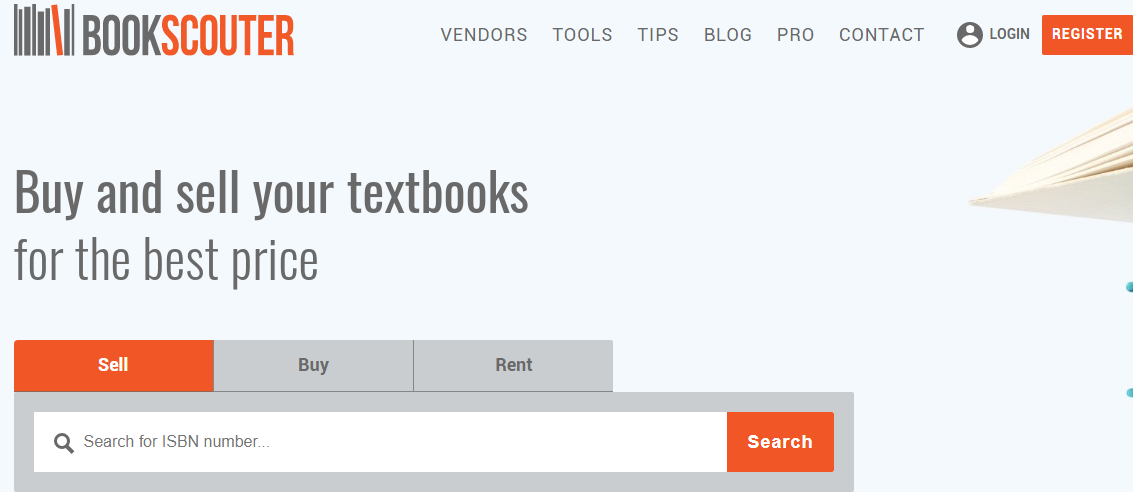Image resolution: width=1133 pixels, height=492 pixels.
Task: Open the Blog link
Action: [728, 35]
